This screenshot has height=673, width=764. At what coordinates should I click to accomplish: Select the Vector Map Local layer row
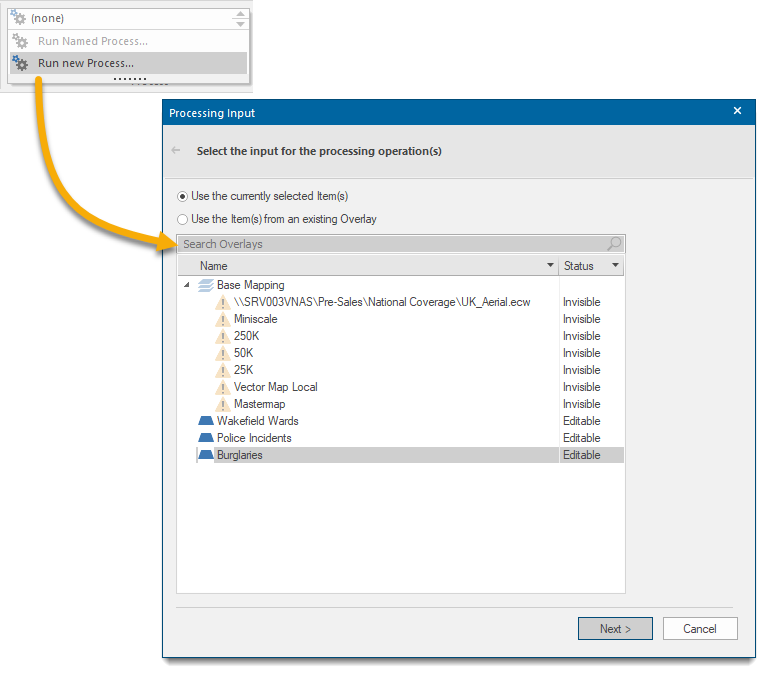pyautogui.click(x=276, y=387)
